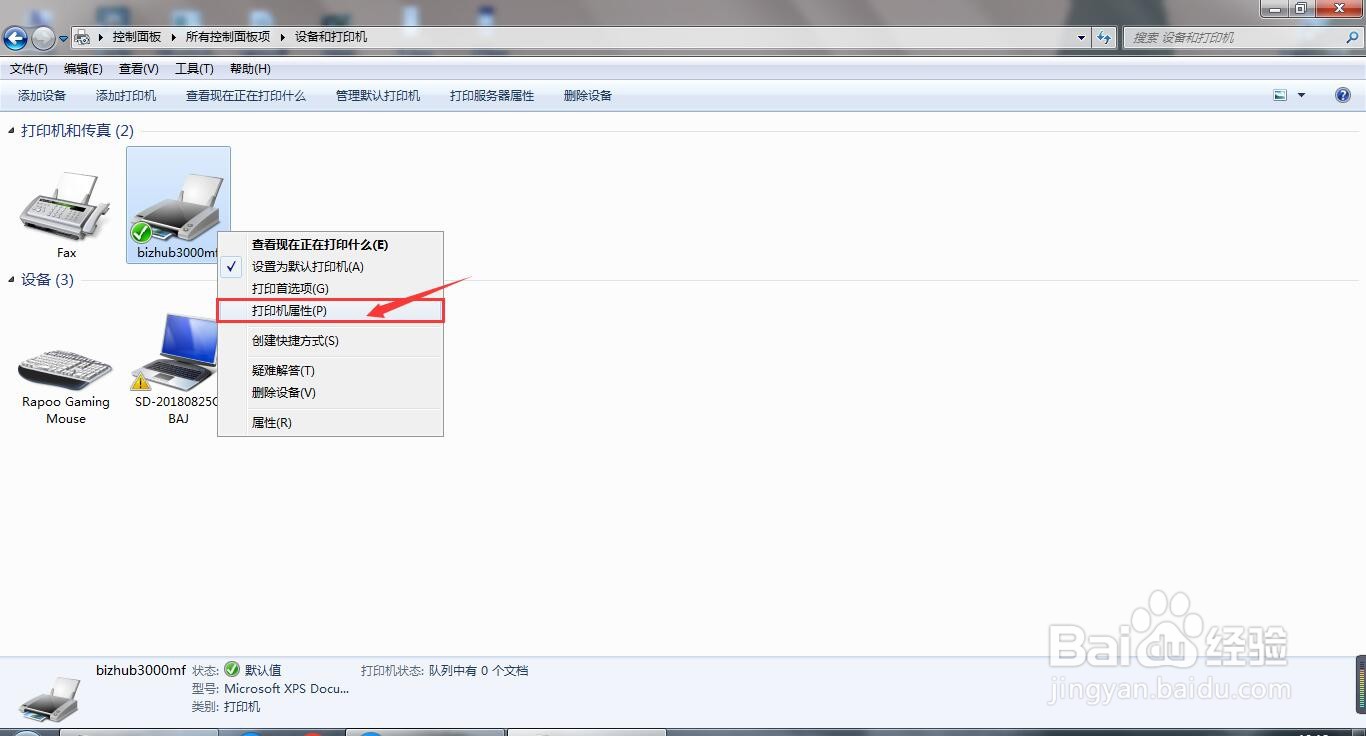Expand the arrow after 控制面板 breadcrumb

coord(174,37)
